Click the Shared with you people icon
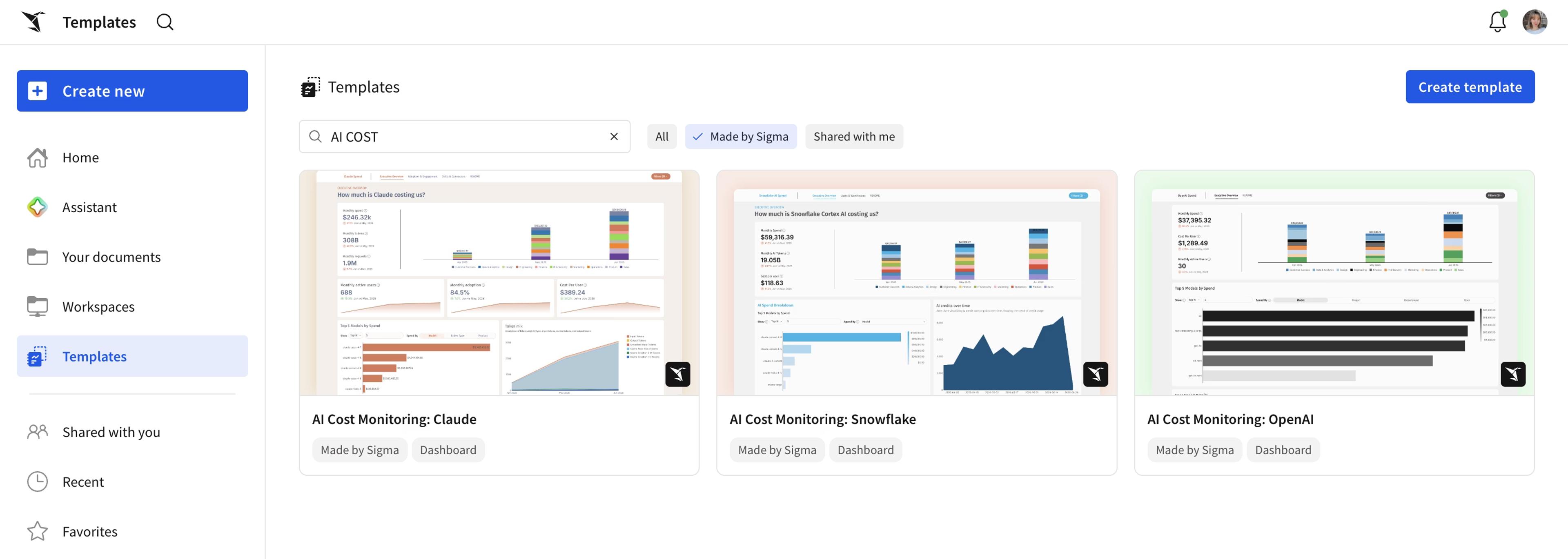Image resolution: width=1568 pixels, height=559 pixels. (x=37, y=432)
